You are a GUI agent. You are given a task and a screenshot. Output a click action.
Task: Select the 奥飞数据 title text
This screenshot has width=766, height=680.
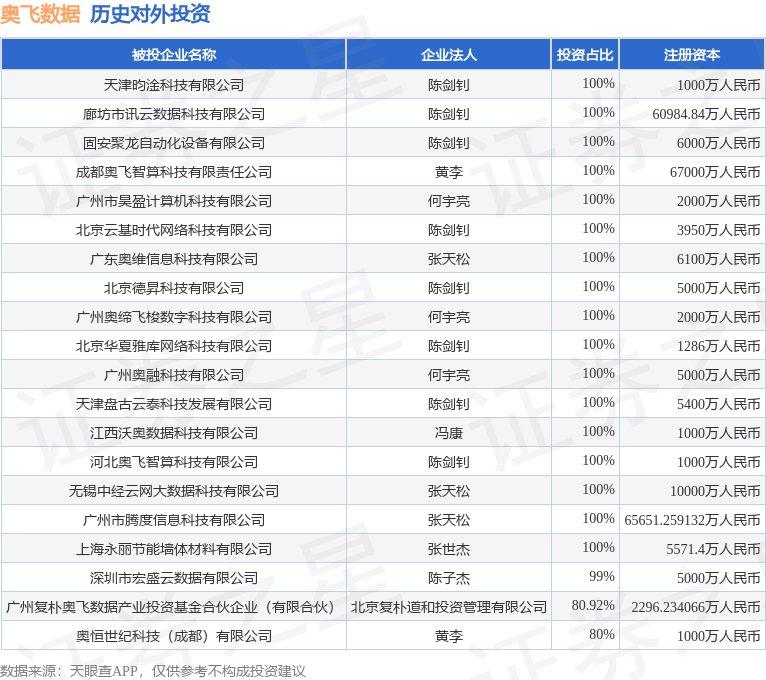pyautogui.click(x=40, y=14)
